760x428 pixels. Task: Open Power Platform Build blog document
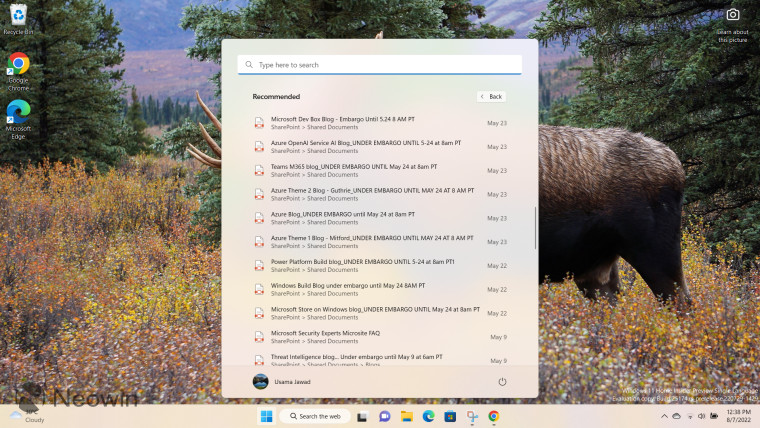(380, 266)
